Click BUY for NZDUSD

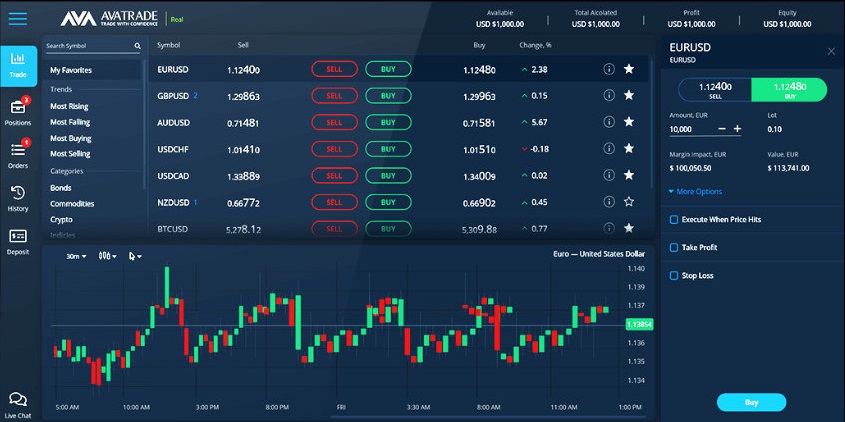click(388, 202)
